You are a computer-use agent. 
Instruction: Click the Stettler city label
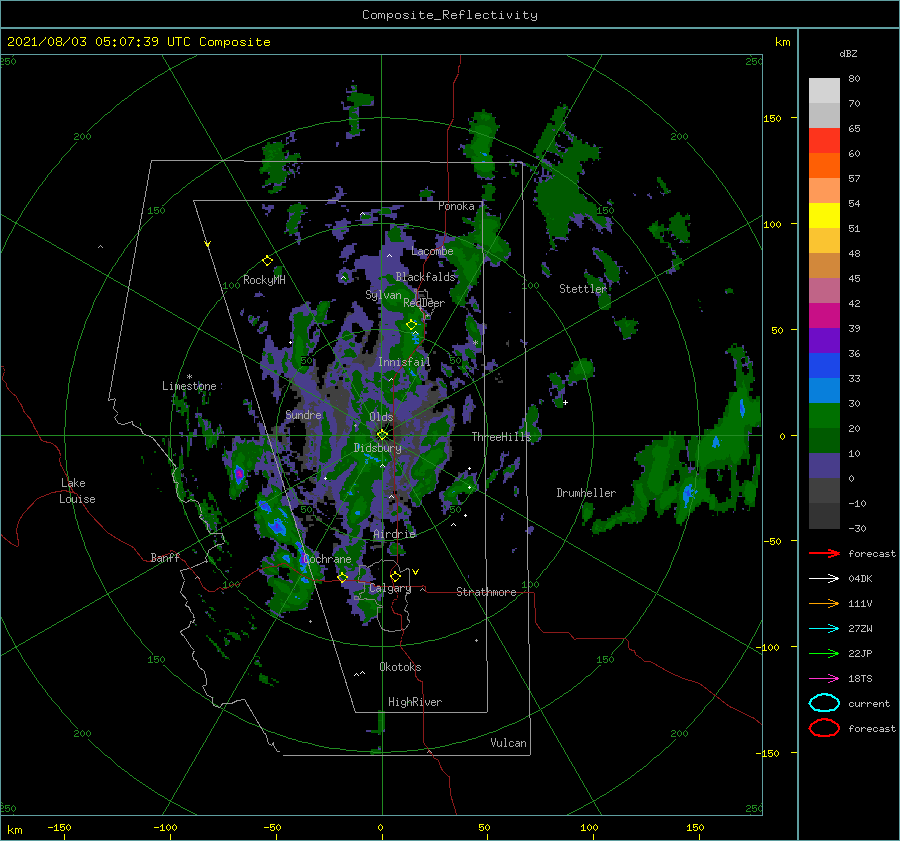583,289
